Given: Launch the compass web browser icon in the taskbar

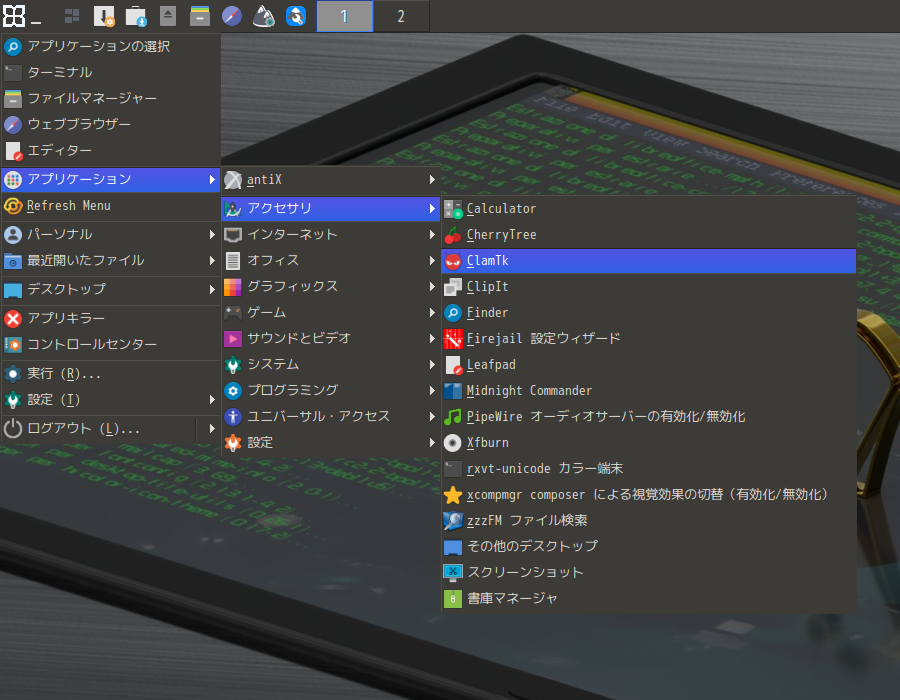Looking at the screenshot, I should pyautogui.click(x=232, y=15).
